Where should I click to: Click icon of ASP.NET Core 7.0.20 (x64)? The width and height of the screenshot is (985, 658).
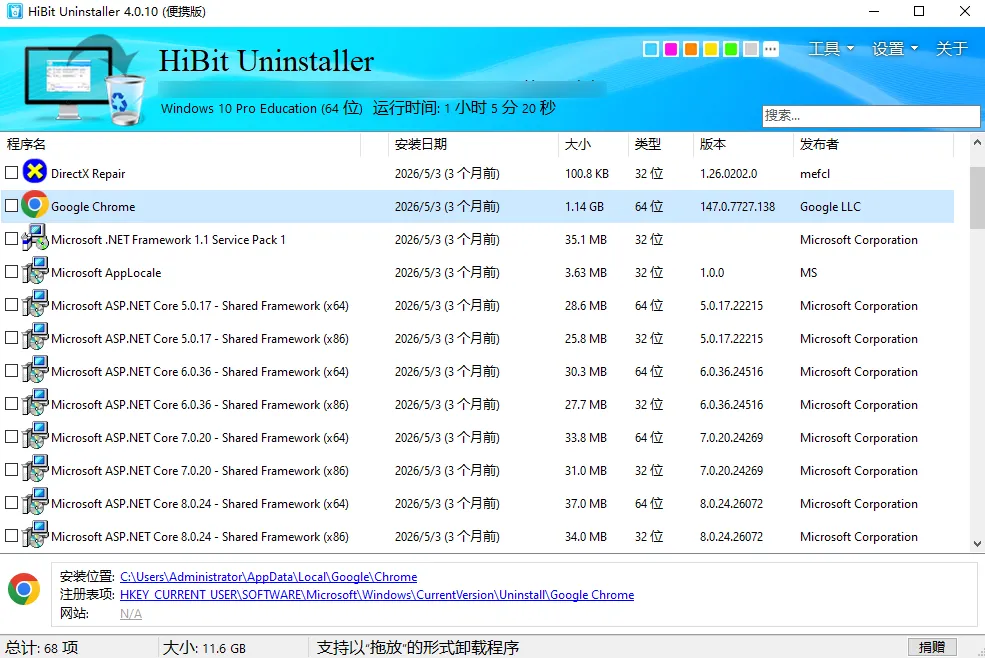click(x=35, y=436)
